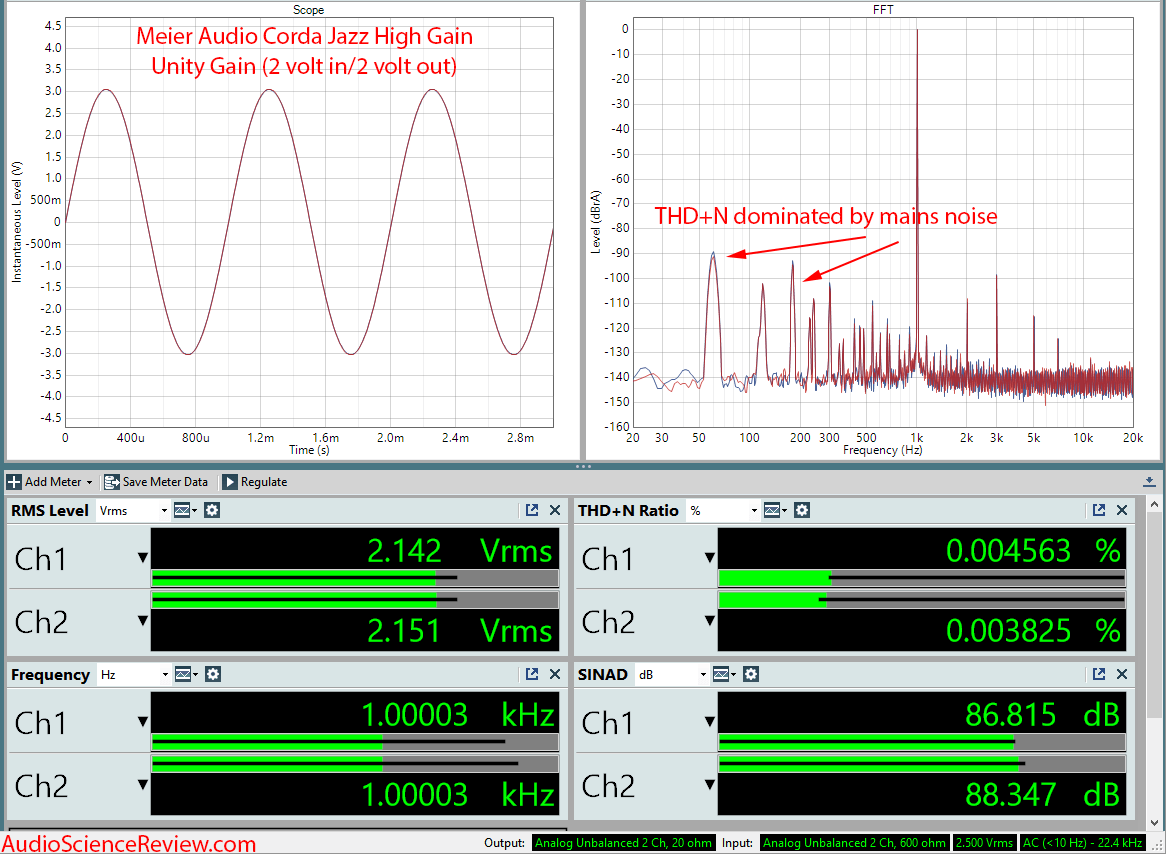Click the THD+N Ratio meter title

tap(628, 510)
